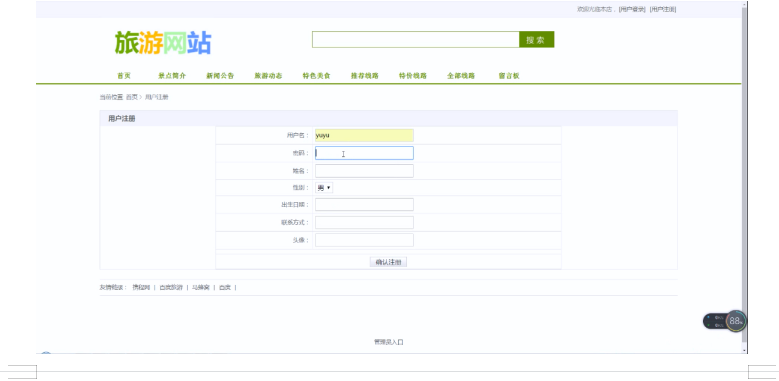Click the 出生日期 birth date field
Viewport: 779px width, 381px height.
coord(364,205)
